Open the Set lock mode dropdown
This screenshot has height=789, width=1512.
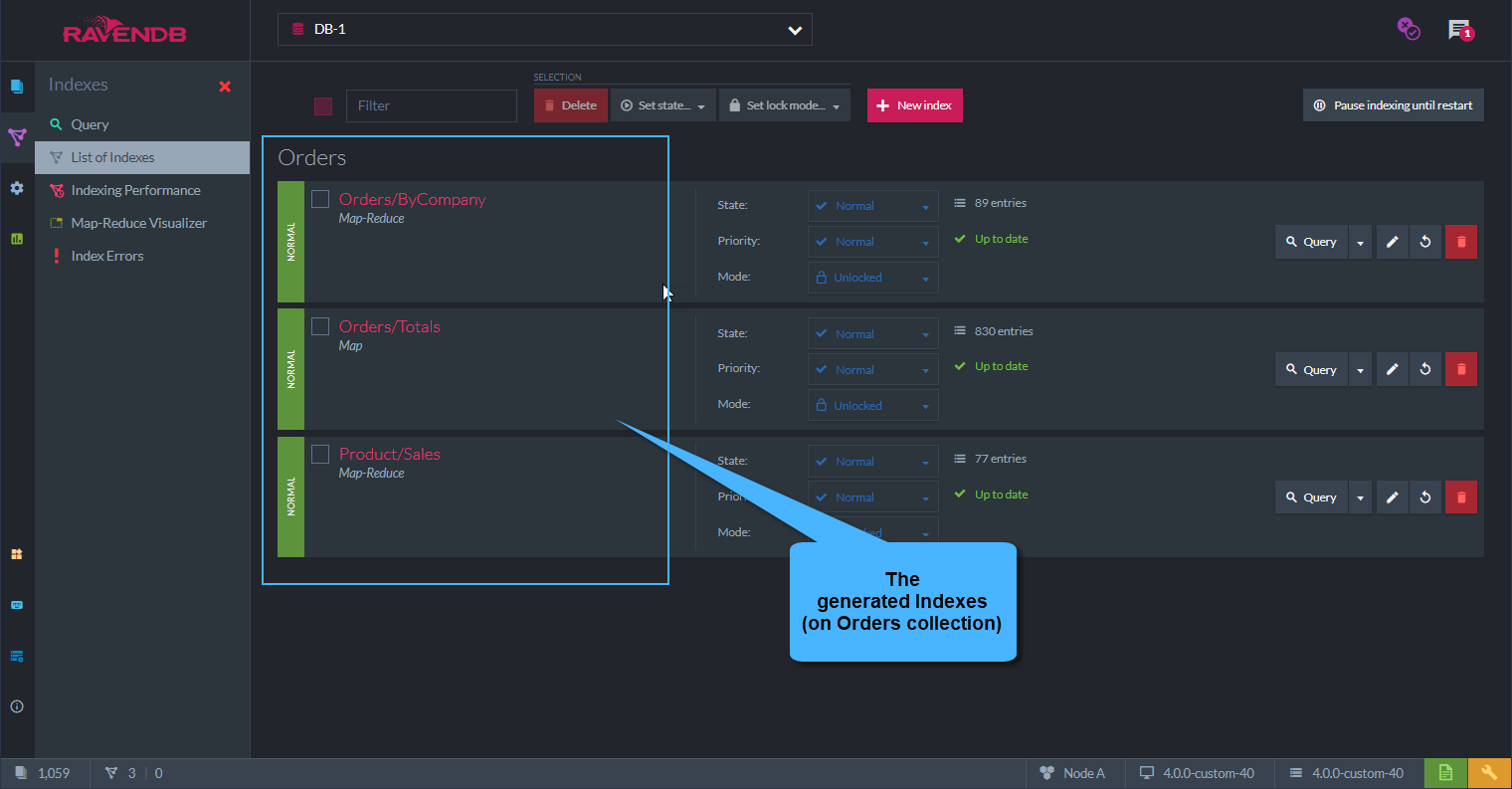coord(785,105)
